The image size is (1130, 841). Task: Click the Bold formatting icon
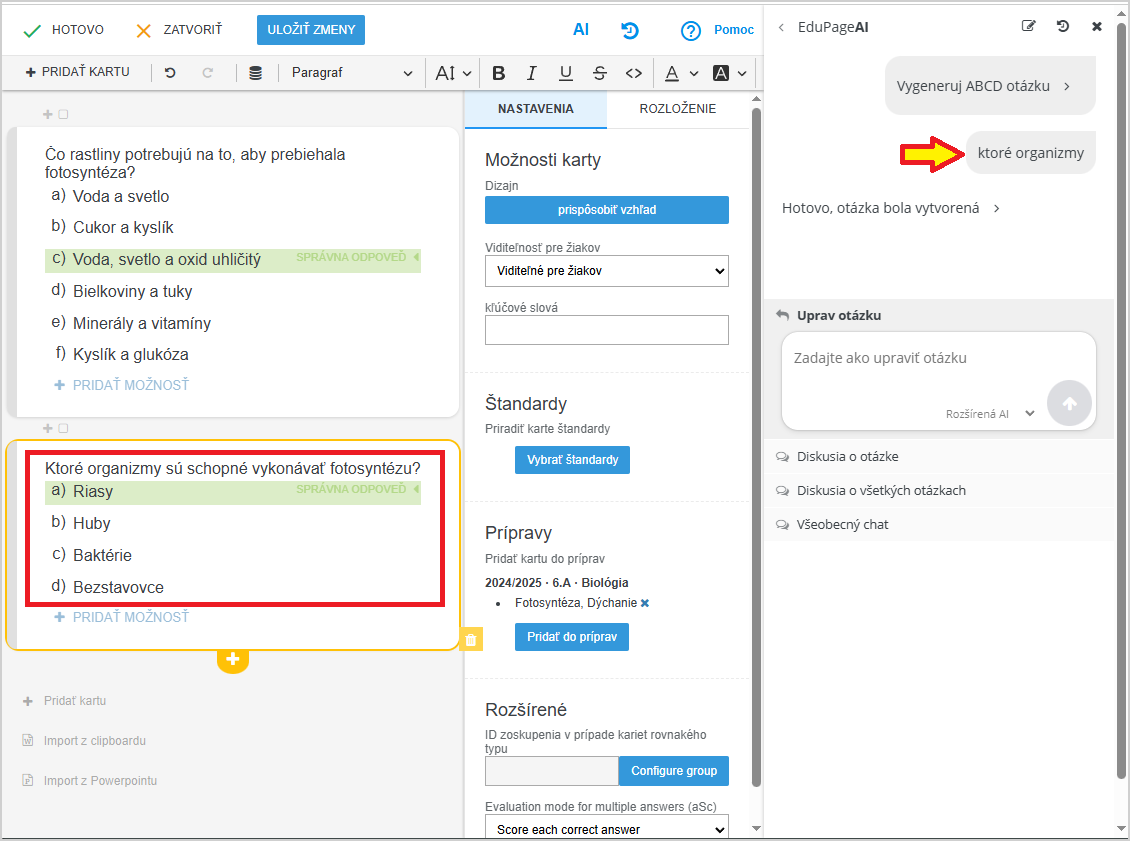[499, 73]
